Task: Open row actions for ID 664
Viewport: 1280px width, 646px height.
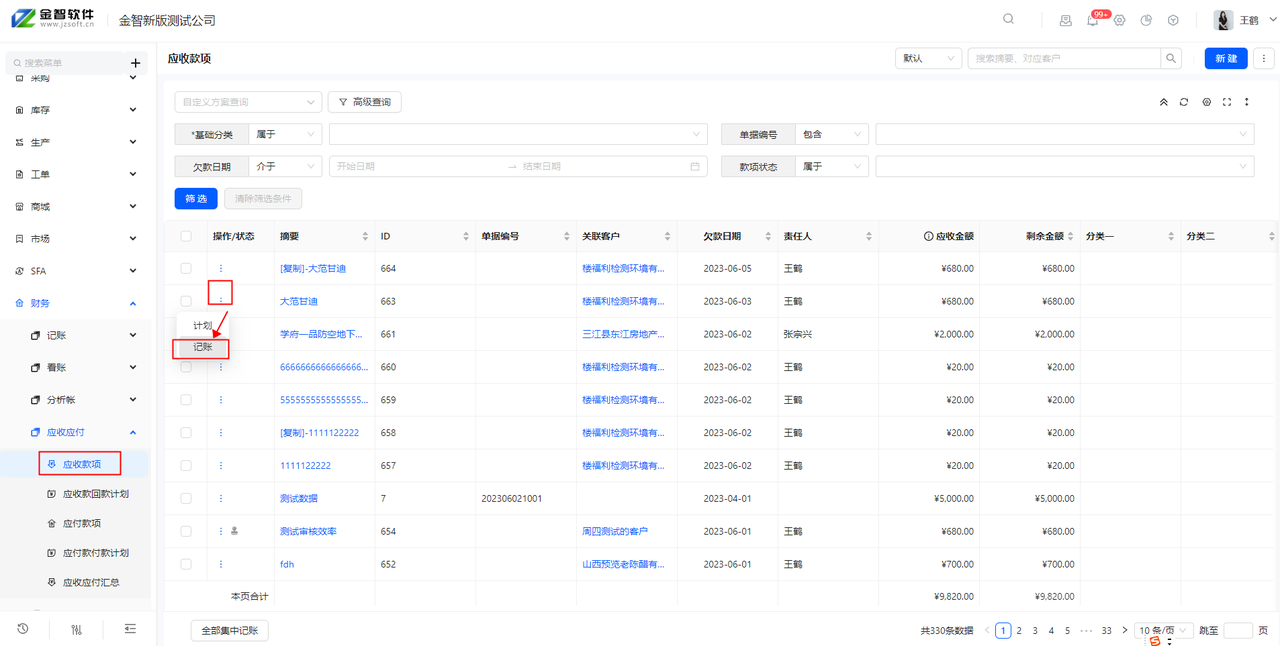Action: point(221,268)
